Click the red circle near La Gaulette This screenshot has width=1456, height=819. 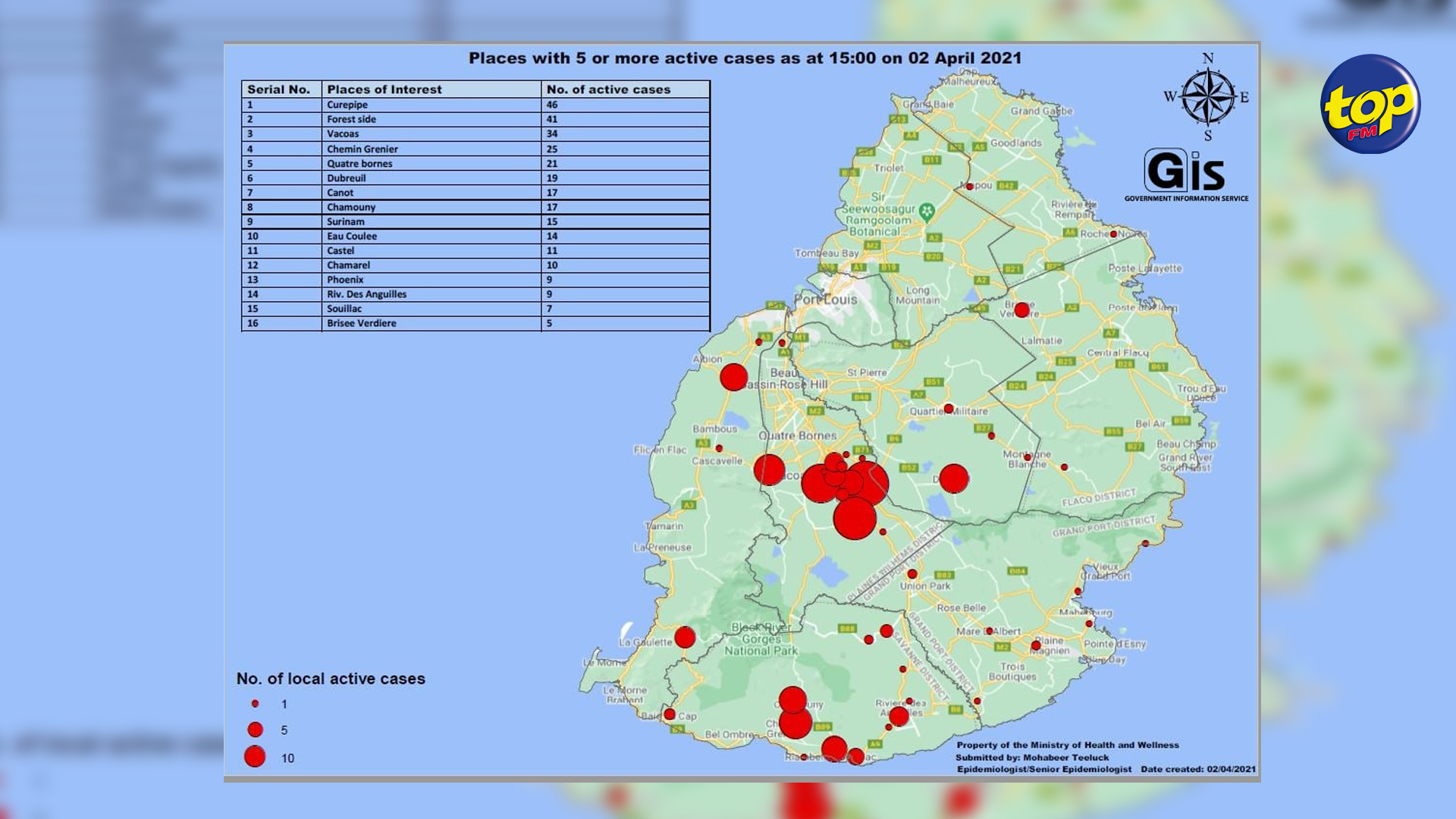(x=685, y=637)
